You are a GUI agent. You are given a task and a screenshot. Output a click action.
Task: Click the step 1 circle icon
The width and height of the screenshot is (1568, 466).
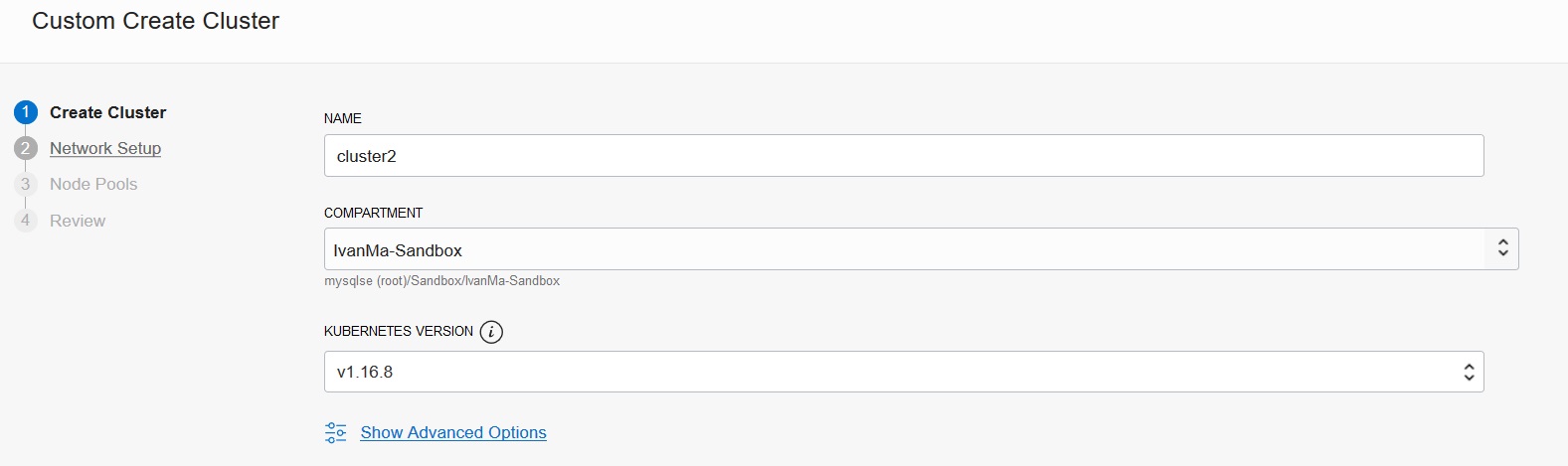[26, 112]
